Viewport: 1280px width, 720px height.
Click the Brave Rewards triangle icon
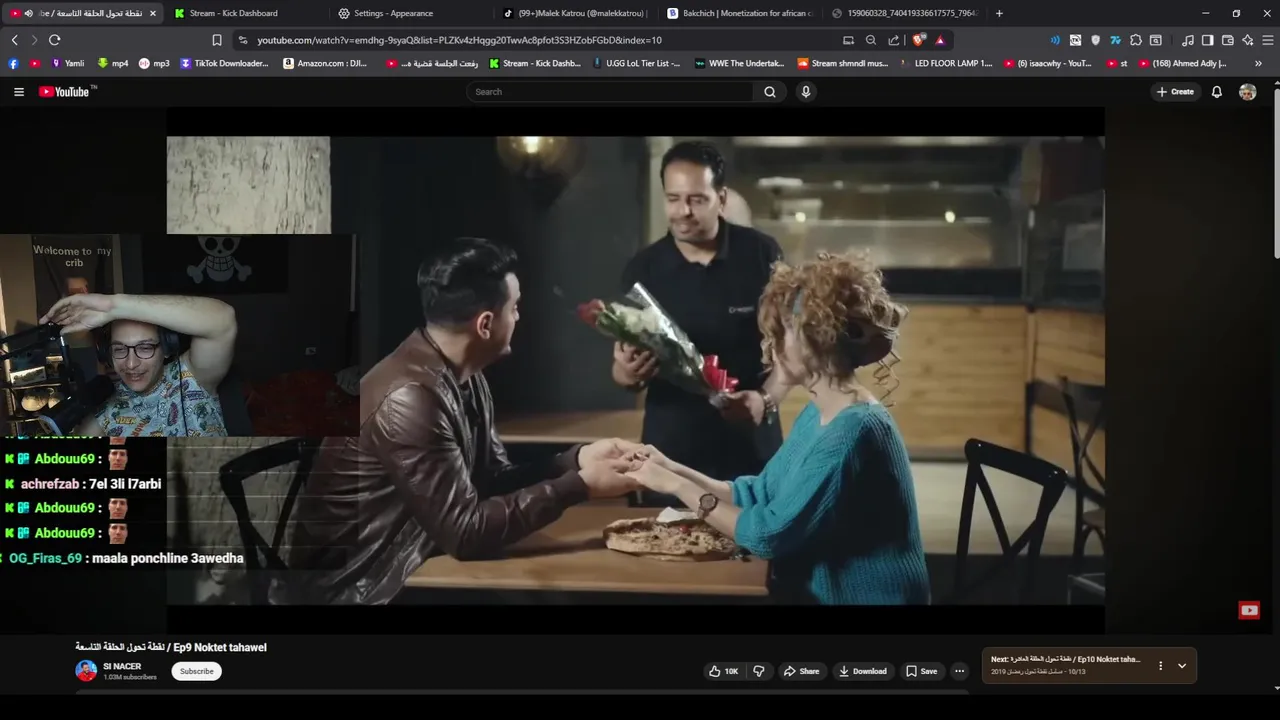(x=940, y=40)
